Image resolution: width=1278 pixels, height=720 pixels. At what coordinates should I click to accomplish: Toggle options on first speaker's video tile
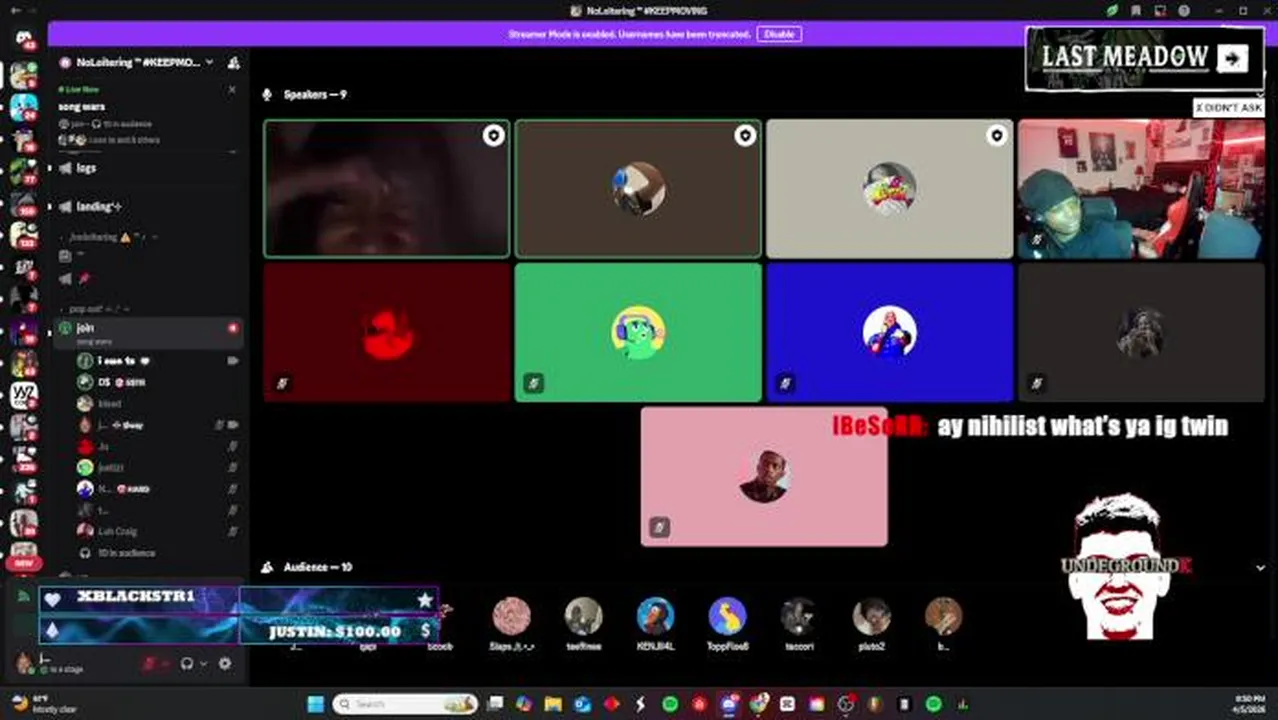493,135
